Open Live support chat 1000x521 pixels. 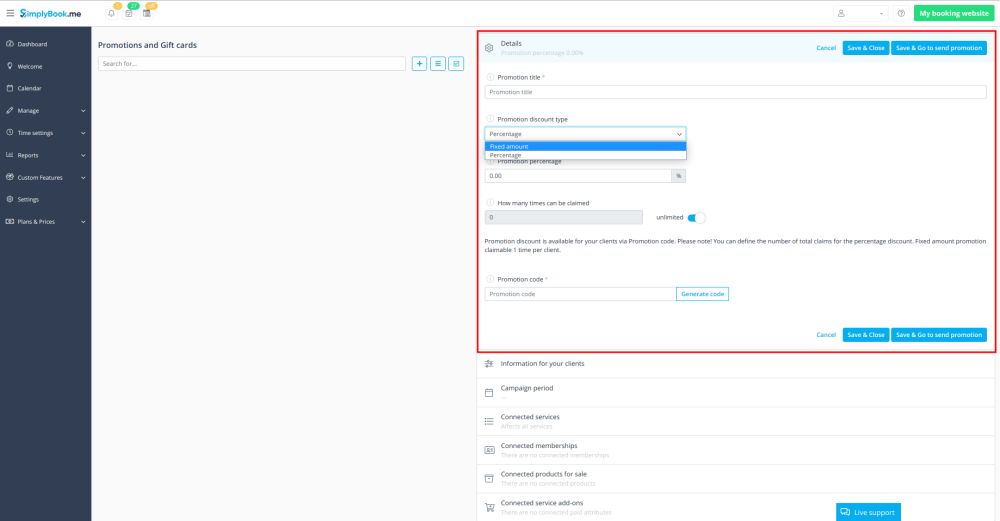(868, 512)
